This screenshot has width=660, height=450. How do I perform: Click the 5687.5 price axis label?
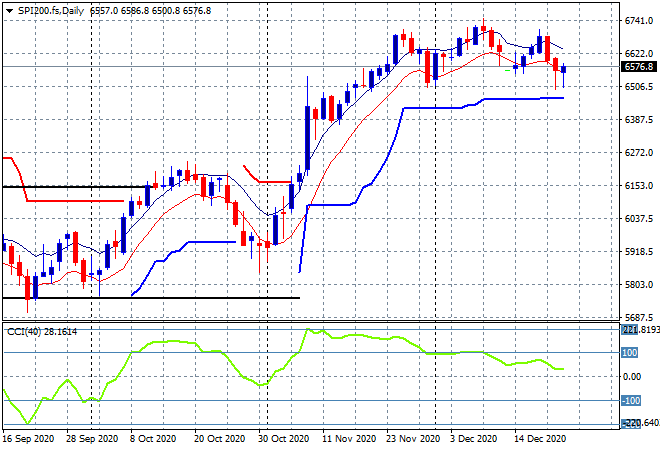point(639,317)
